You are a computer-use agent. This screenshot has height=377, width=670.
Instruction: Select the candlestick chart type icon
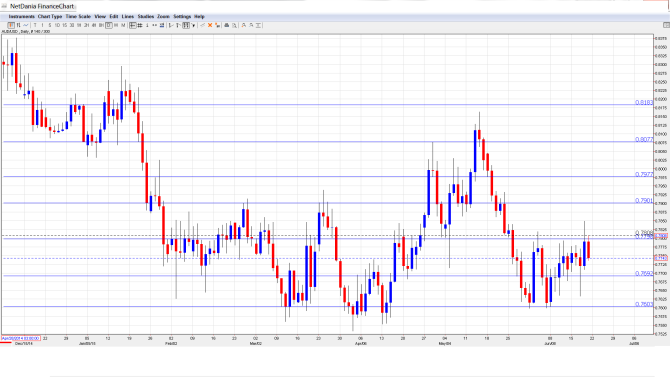click(x=11, y=26)
